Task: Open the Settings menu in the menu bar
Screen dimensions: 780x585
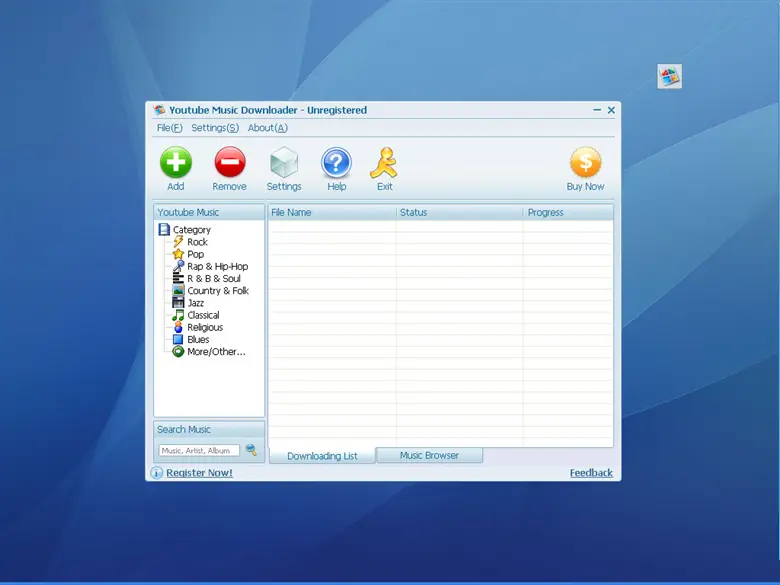Action: pos(215,128)
